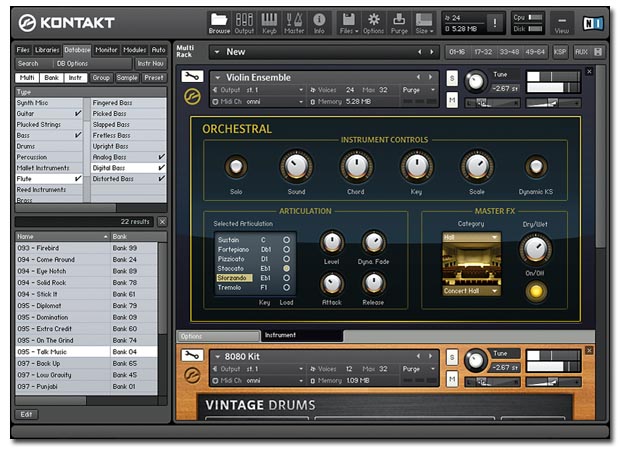Switch to the Monitor tab
Viewport: 620px width, 452px height.
(x=106, y=49)
